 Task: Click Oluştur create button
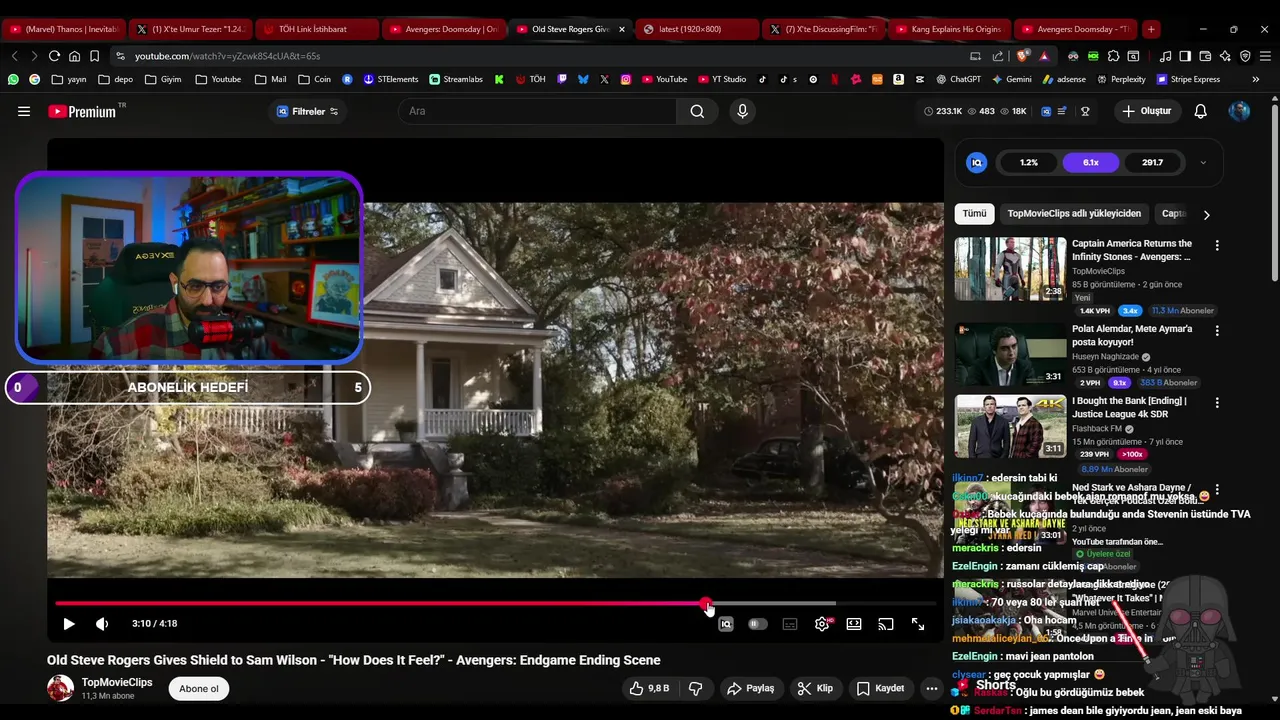pyautogui.click(x=1146, y=111)
